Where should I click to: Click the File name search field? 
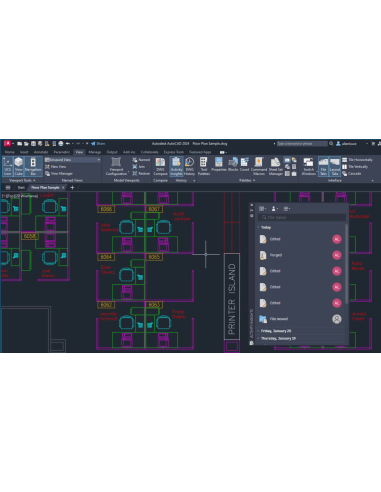[302, 217]
